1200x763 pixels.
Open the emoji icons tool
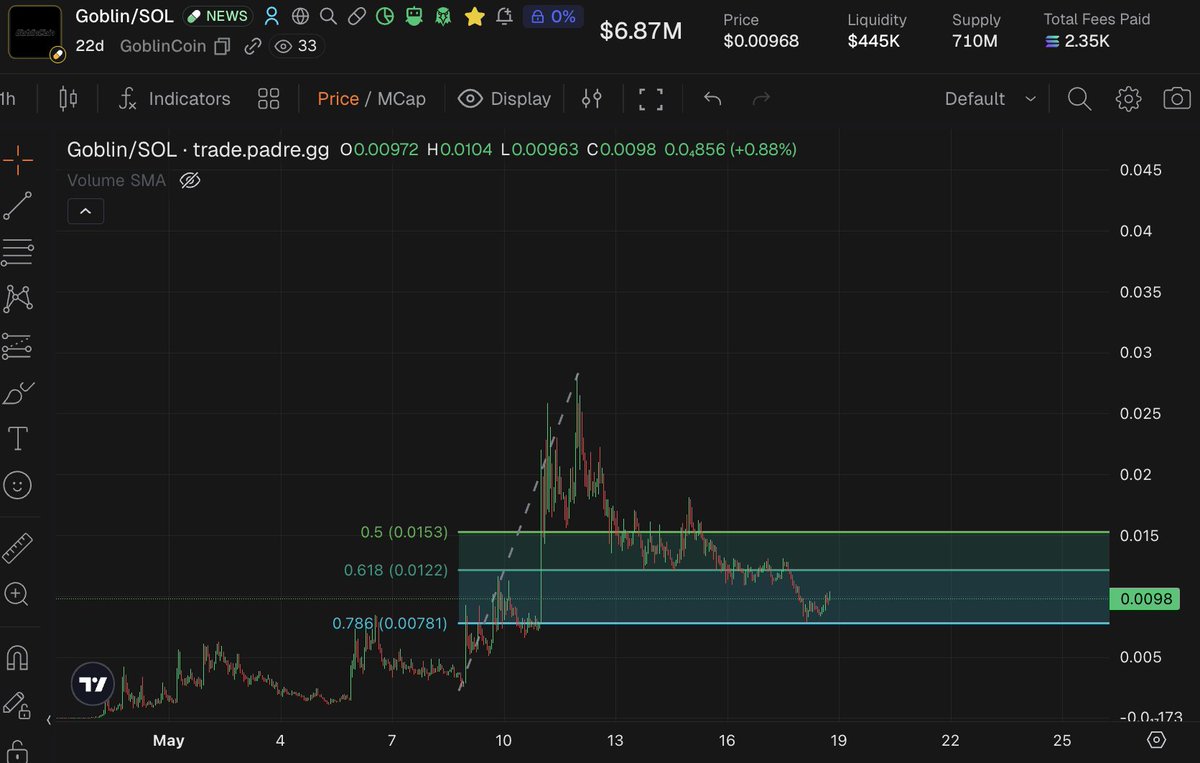point(17,486)
